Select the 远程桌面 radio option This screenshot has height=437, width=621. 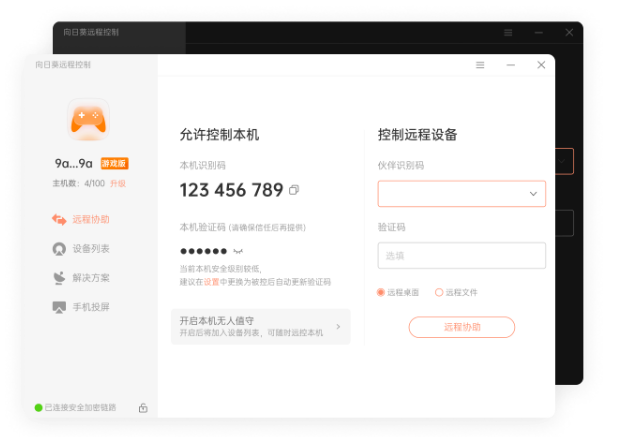coord(381,292)
